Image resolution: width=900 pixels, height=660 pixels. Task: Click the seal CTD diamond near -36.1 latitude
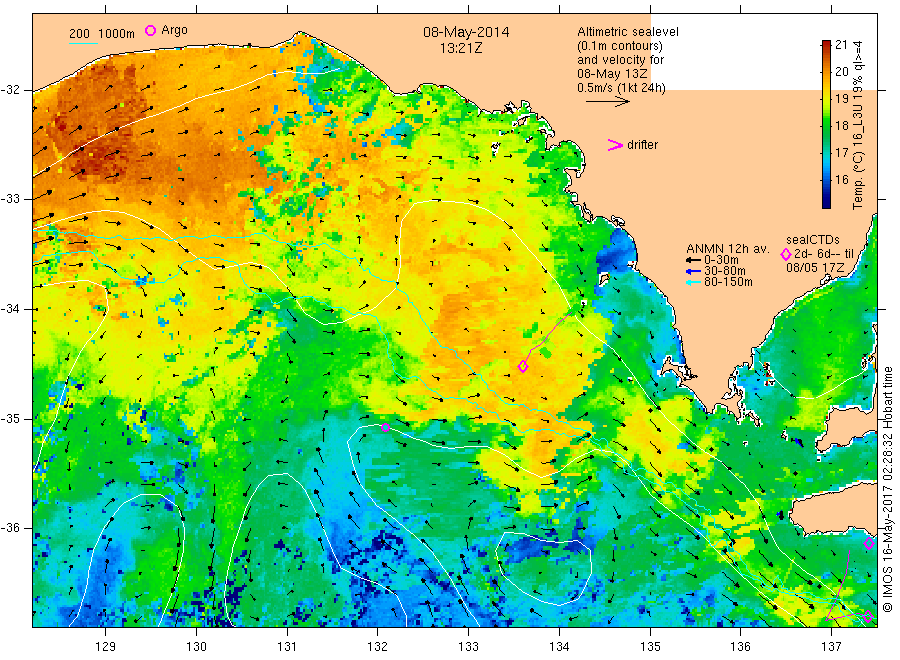point(869,543)
